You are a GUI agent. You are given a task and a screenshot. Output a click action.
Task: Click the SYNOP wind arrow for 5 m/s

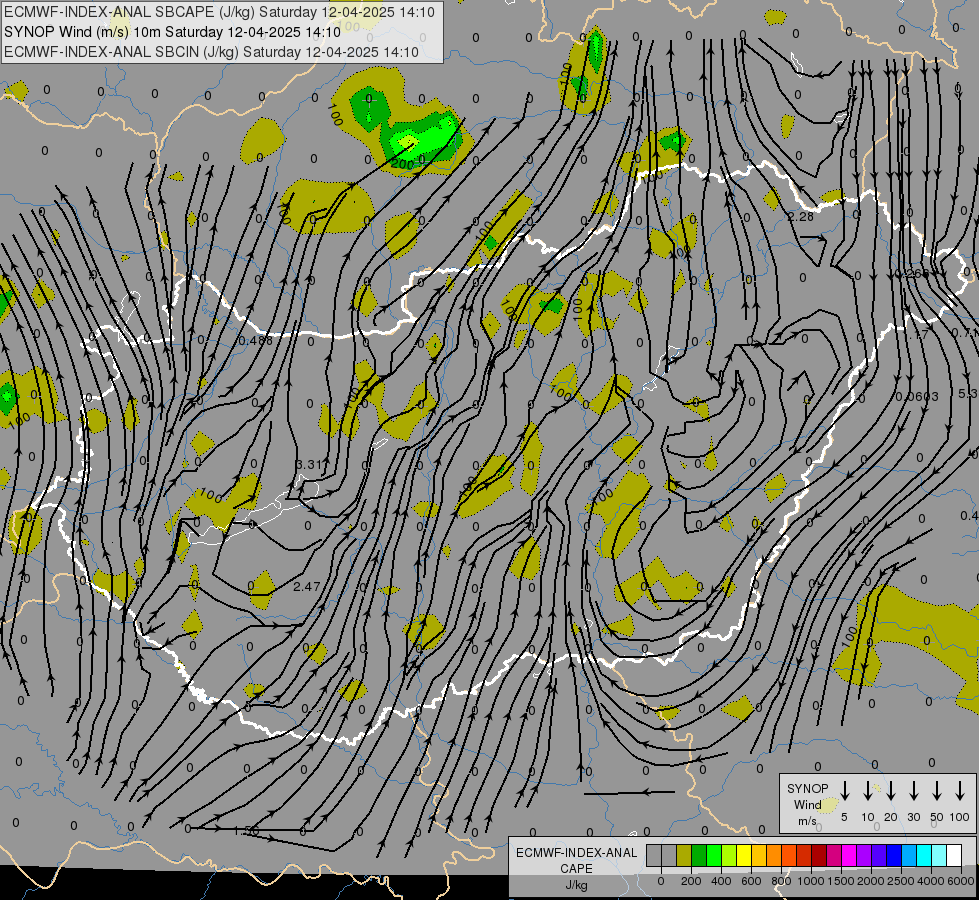(845, 791)
